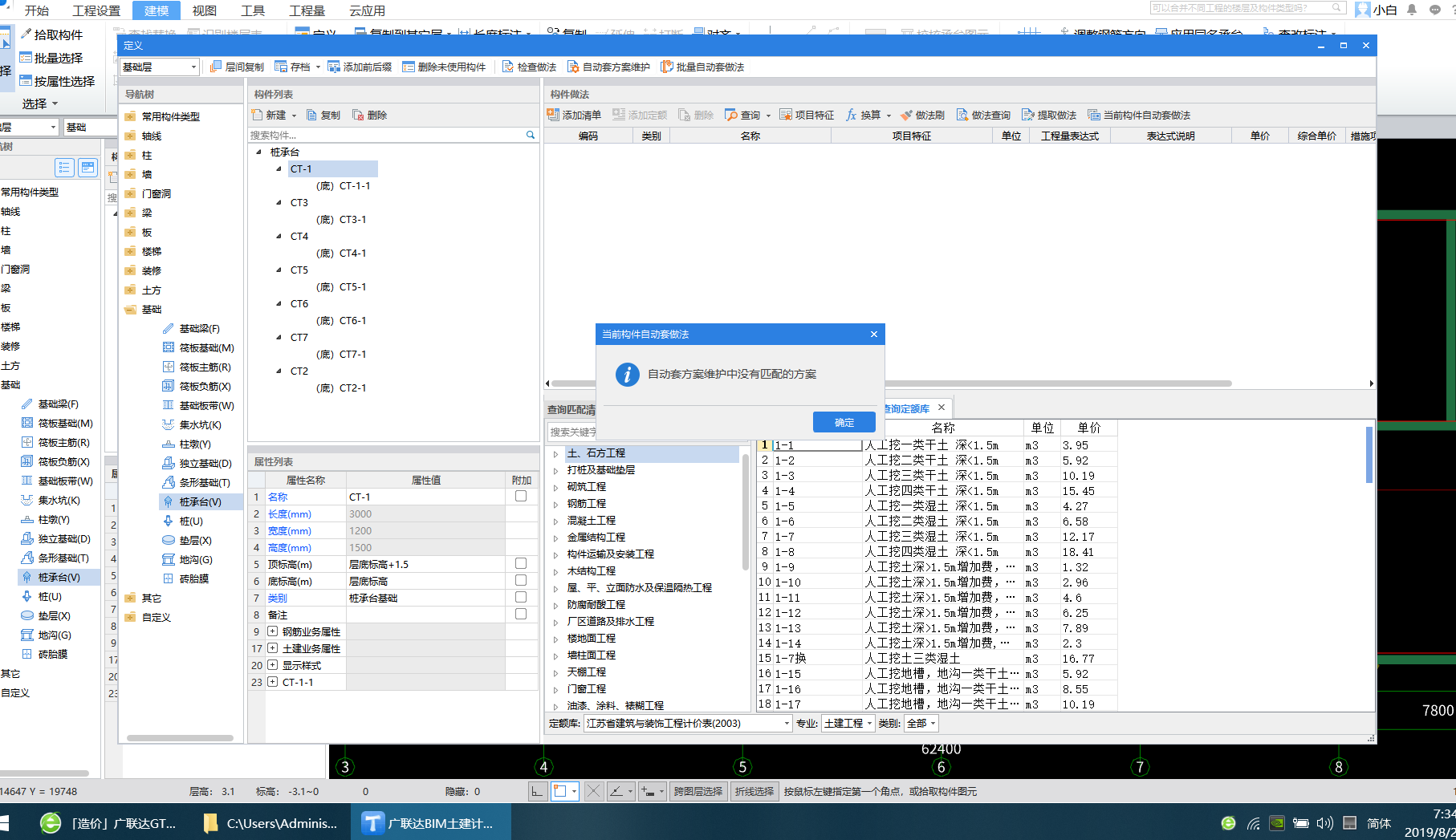
Task: Click 添加清单 icon
Action: pos(553,115)
